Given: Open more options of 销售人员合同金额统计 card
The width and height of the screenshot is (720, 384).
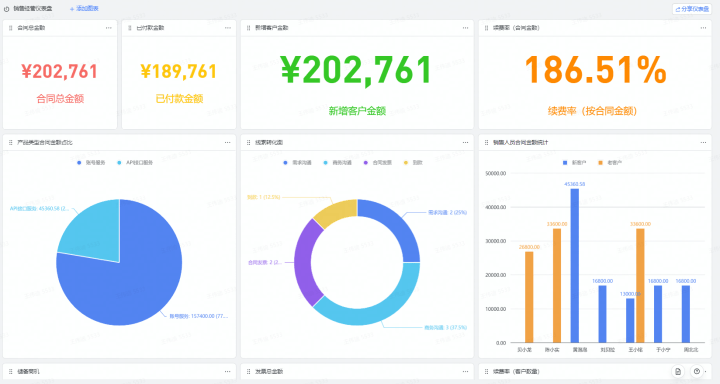Looking at the screenshot, I should click(703, 143).
